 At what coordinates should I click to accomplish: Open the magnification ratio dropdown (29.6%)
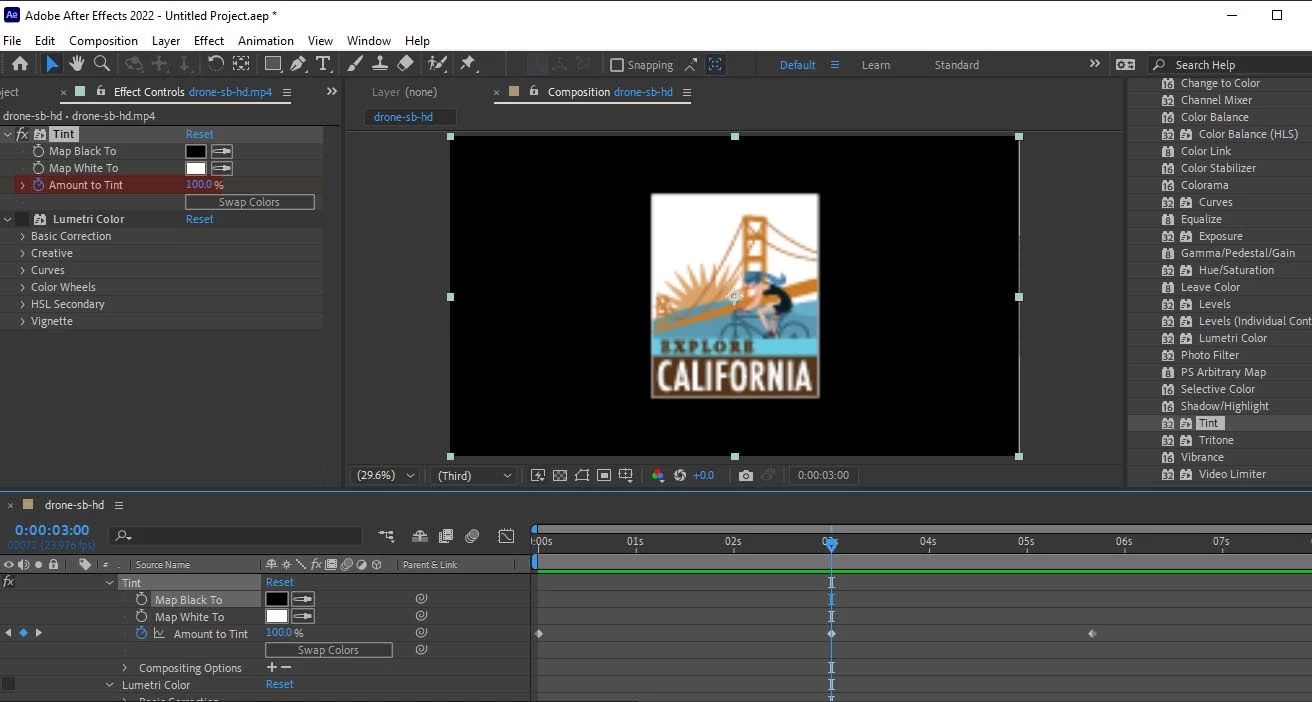click(x=386, y=475)
